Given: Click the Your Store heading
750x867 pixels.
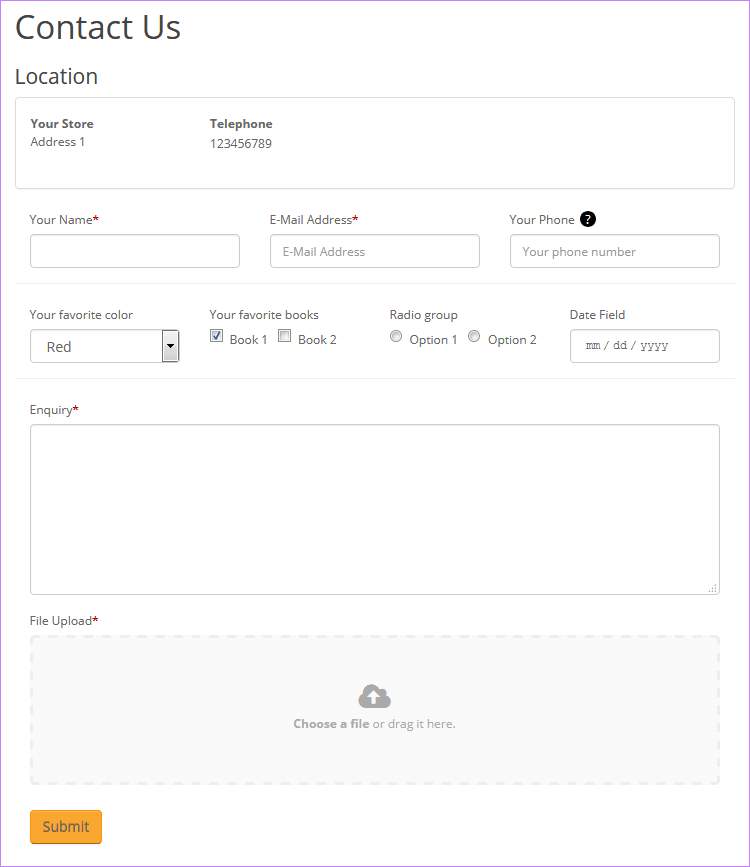Looking at the screenshot, I should (x=62, y=124).
